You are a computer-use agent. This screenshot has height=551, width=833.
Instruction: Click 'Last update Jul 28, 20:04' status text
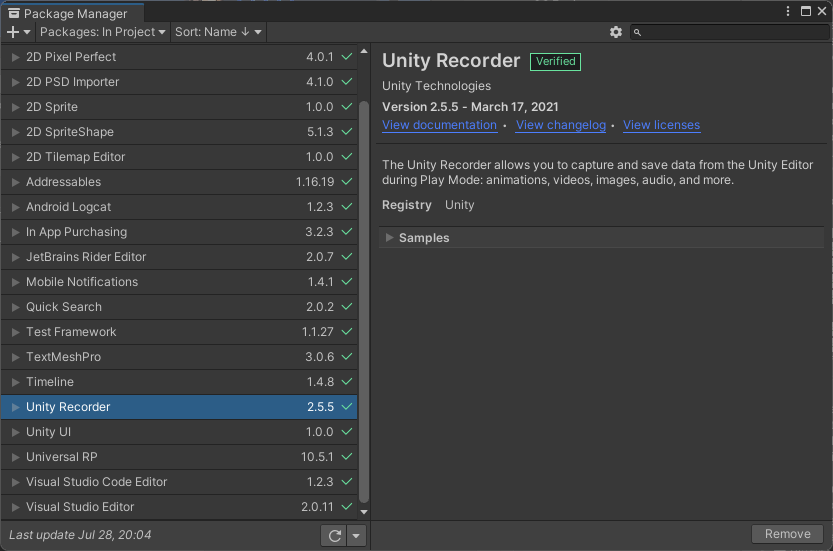(80, 535)
